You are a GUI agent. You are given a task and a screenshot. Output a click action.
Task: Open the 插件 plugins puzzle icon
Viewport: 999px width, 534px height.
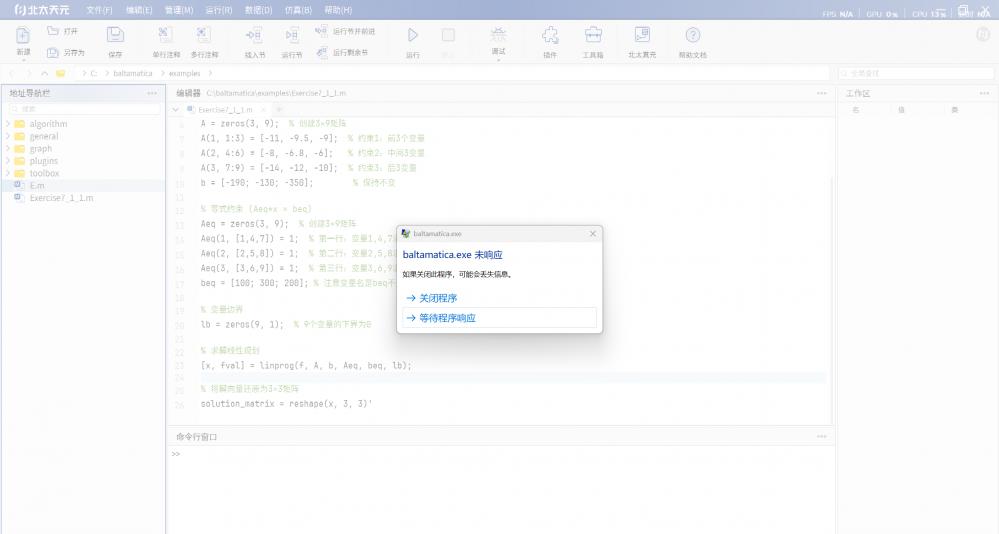click(x=549, y=36)
